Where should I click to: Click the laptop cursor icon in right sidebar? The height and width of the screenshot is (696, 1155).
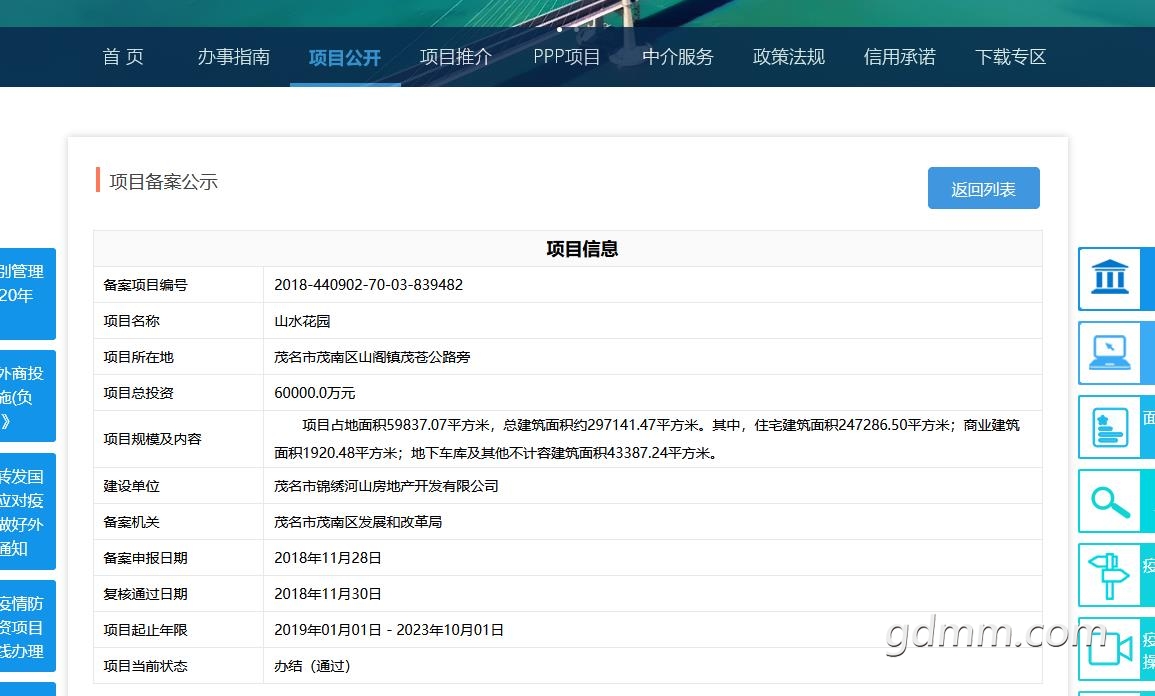1110,352
